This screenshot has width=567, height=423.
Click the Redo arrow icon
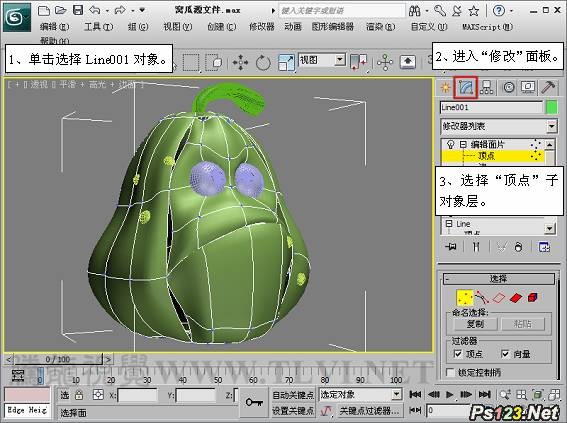coord(120,10)
